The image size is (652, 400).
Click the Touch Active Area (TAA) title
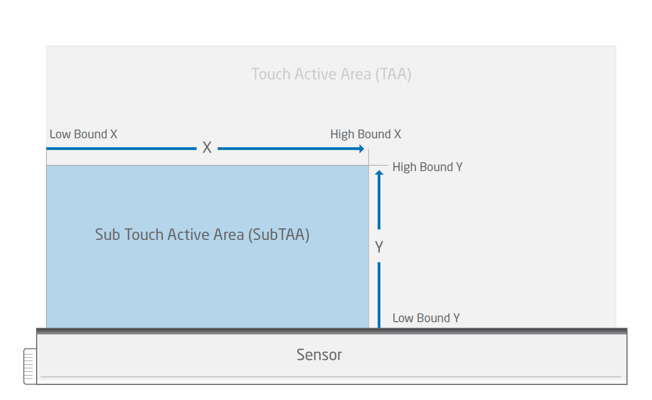tap(331, 74)
